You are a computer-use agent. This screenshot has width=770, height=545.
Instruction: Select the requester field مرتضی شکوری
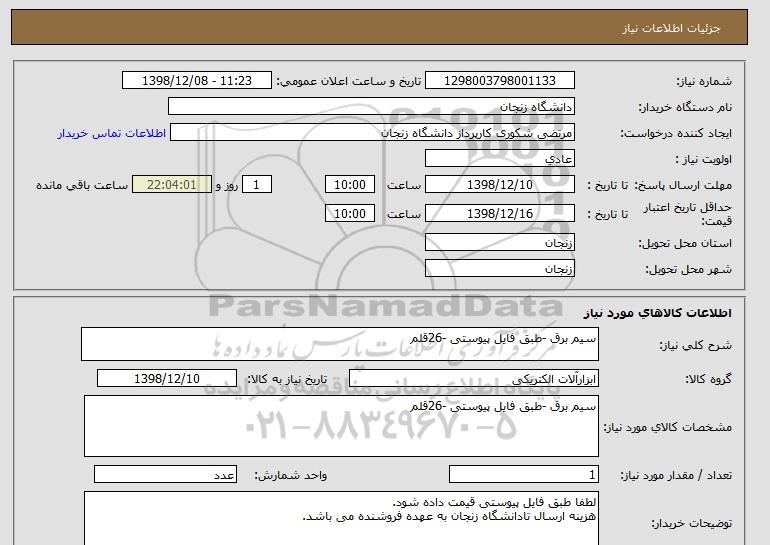tap(372, 133)
